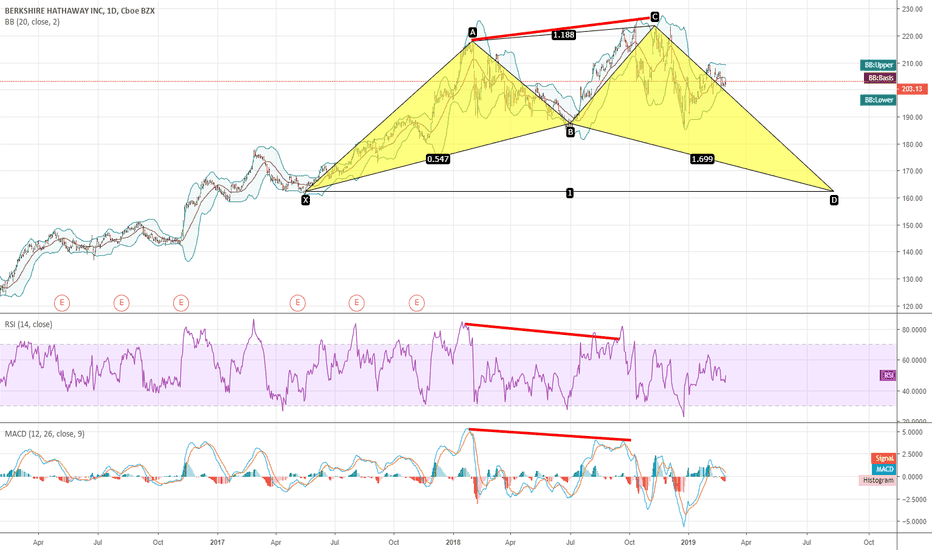Viewport: 932px width, 550px height.
Task: Click the 160.00 price axis label
Action: point(912,199)
